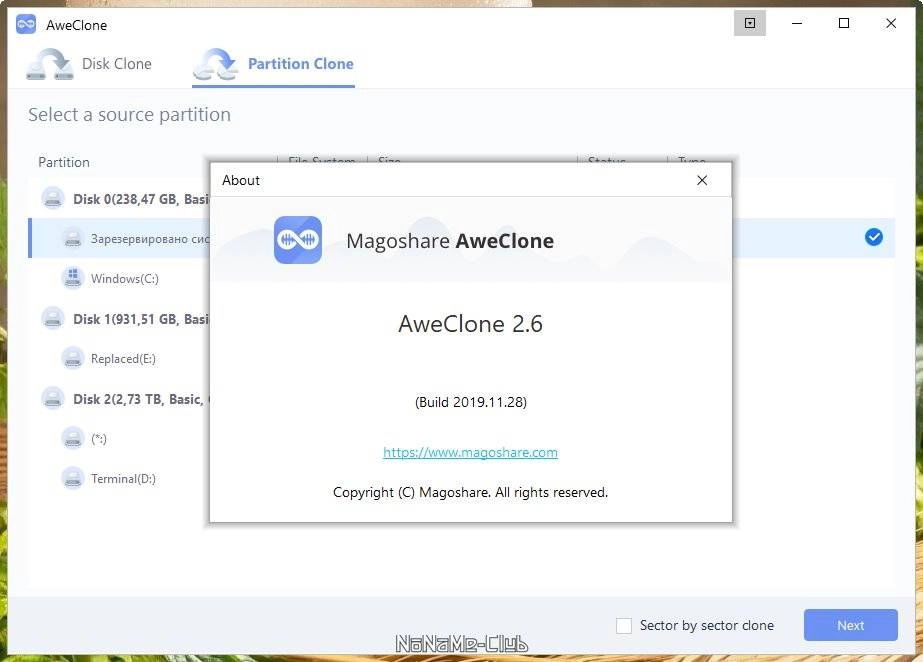This screenshot has width=923, height=662.
Task: Click the Partition column header
Action: (64, 162)
